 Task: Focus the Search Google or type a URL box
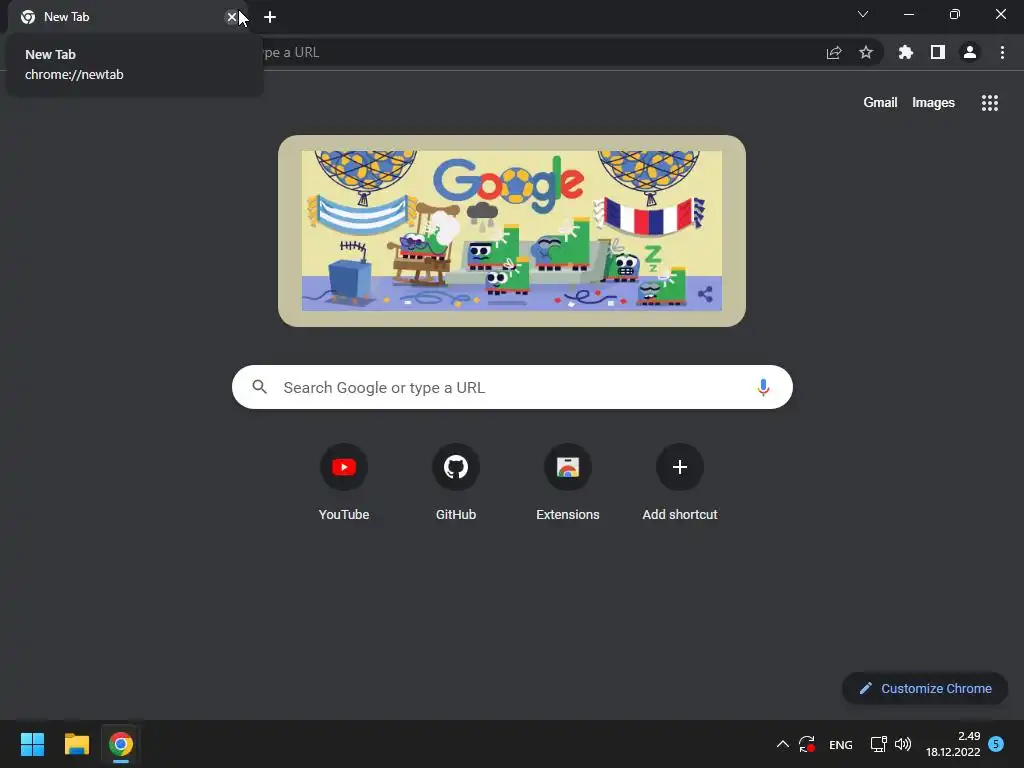(x=512, y=387)
